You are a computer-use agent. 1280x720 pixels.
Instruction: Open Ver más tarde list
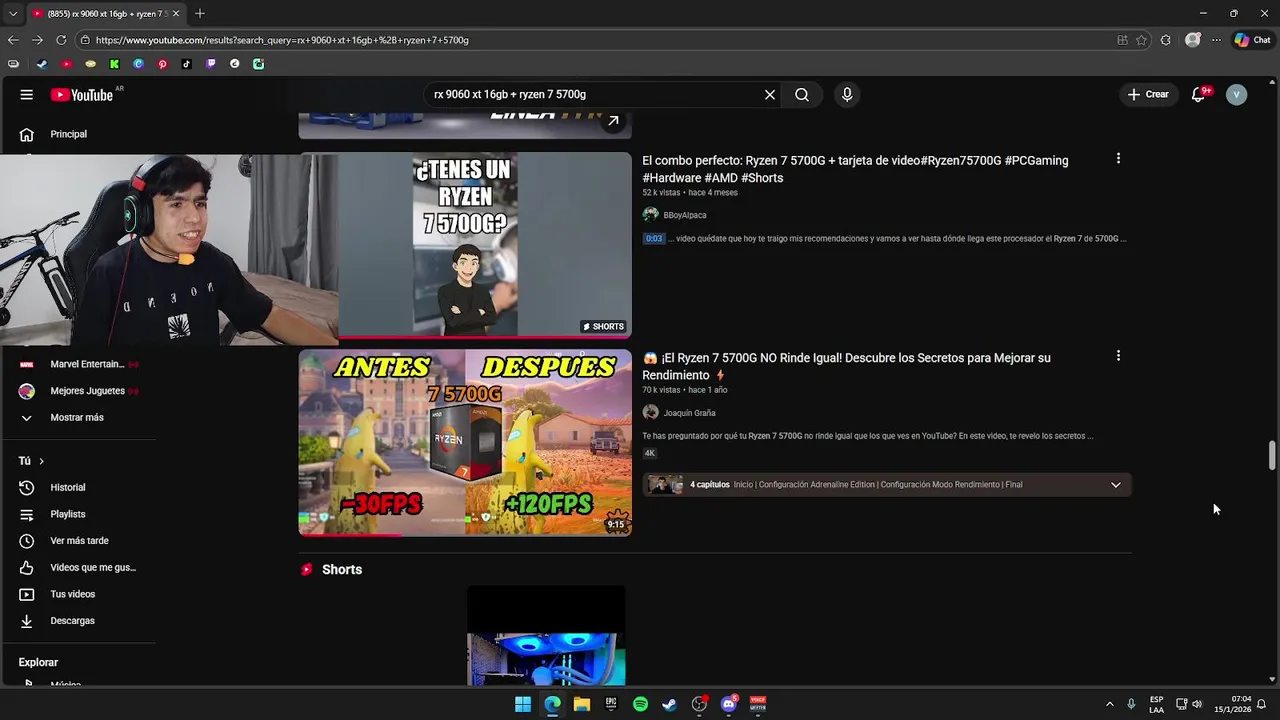pos(78,541)
